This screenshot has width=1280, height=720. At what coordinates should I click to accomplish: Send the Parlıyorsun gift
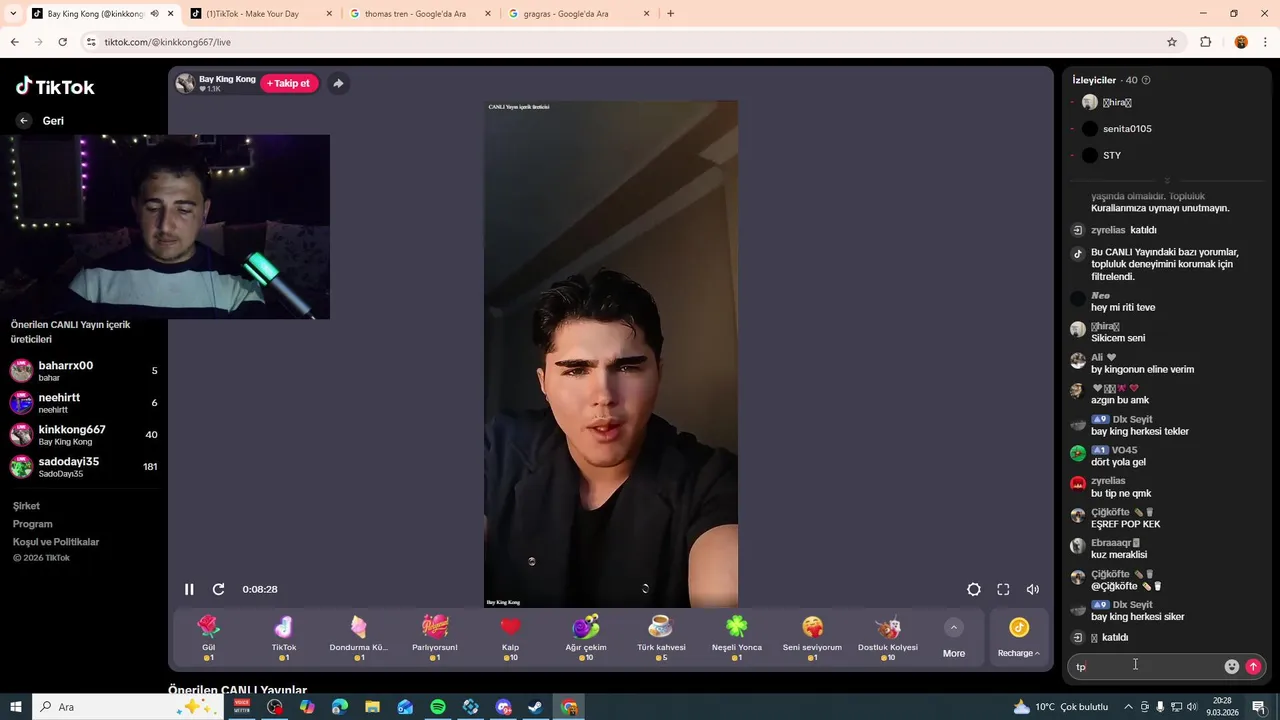pyautogui.click(x=435, y=638)
